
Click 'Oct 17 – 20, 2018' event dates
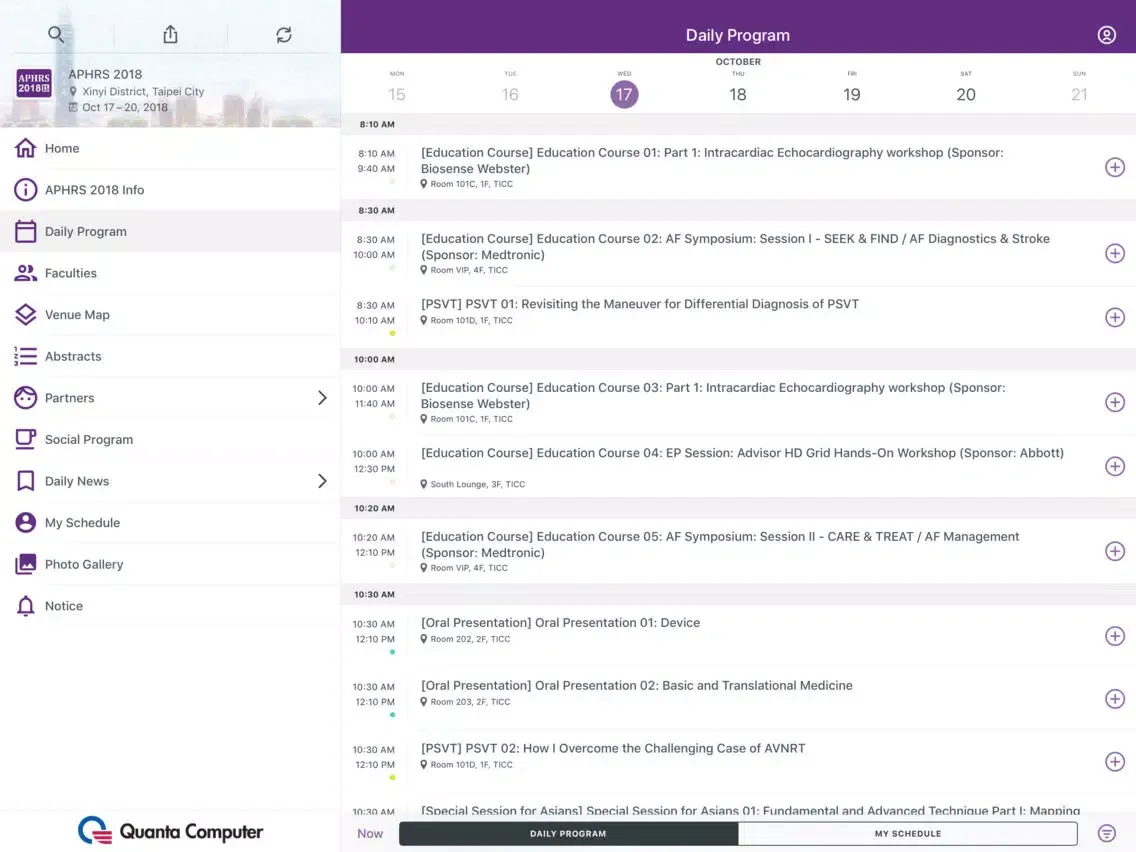point(125,107)
